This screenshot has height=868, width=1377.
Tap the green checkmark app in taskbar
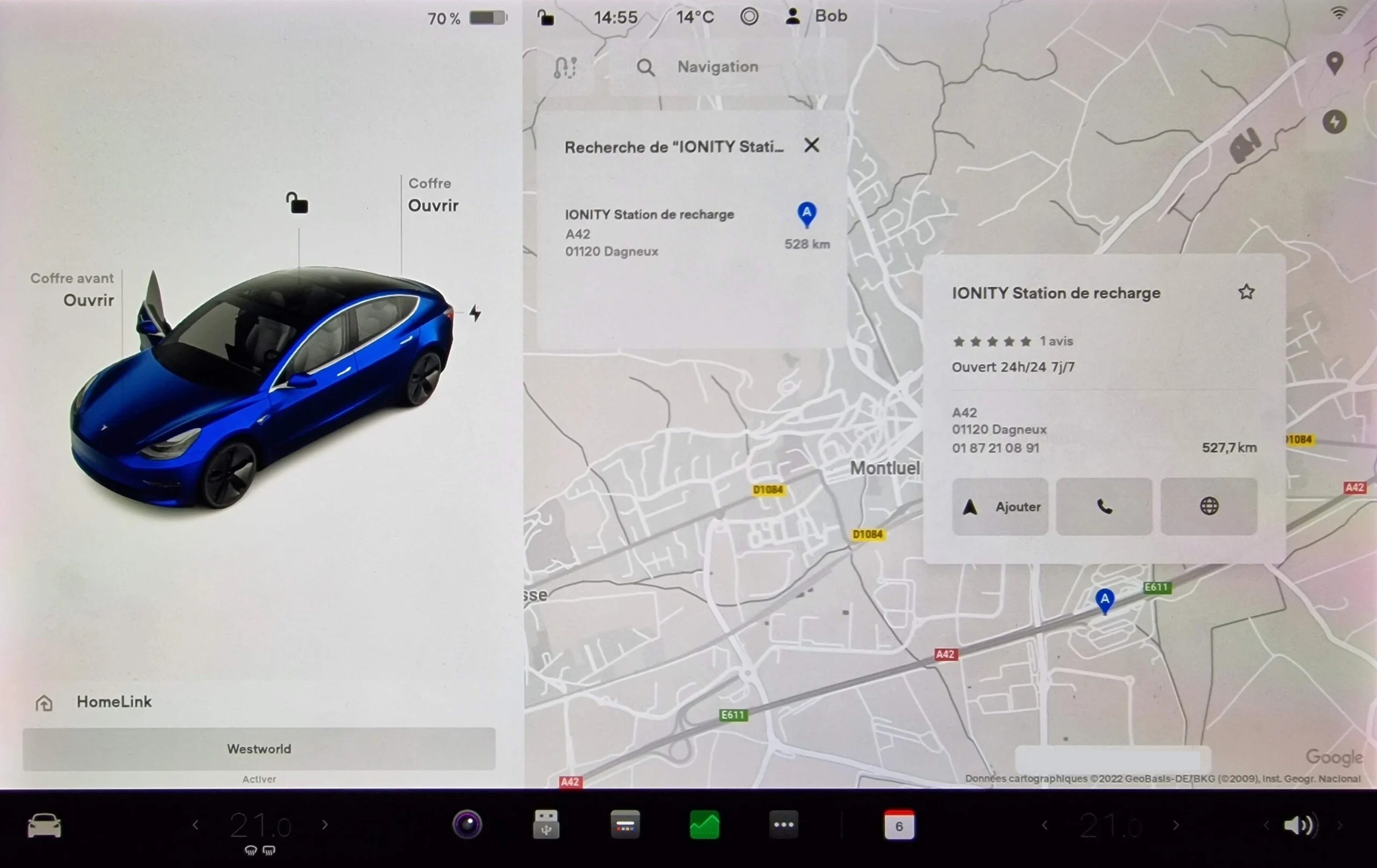click(x=705, y=825)
